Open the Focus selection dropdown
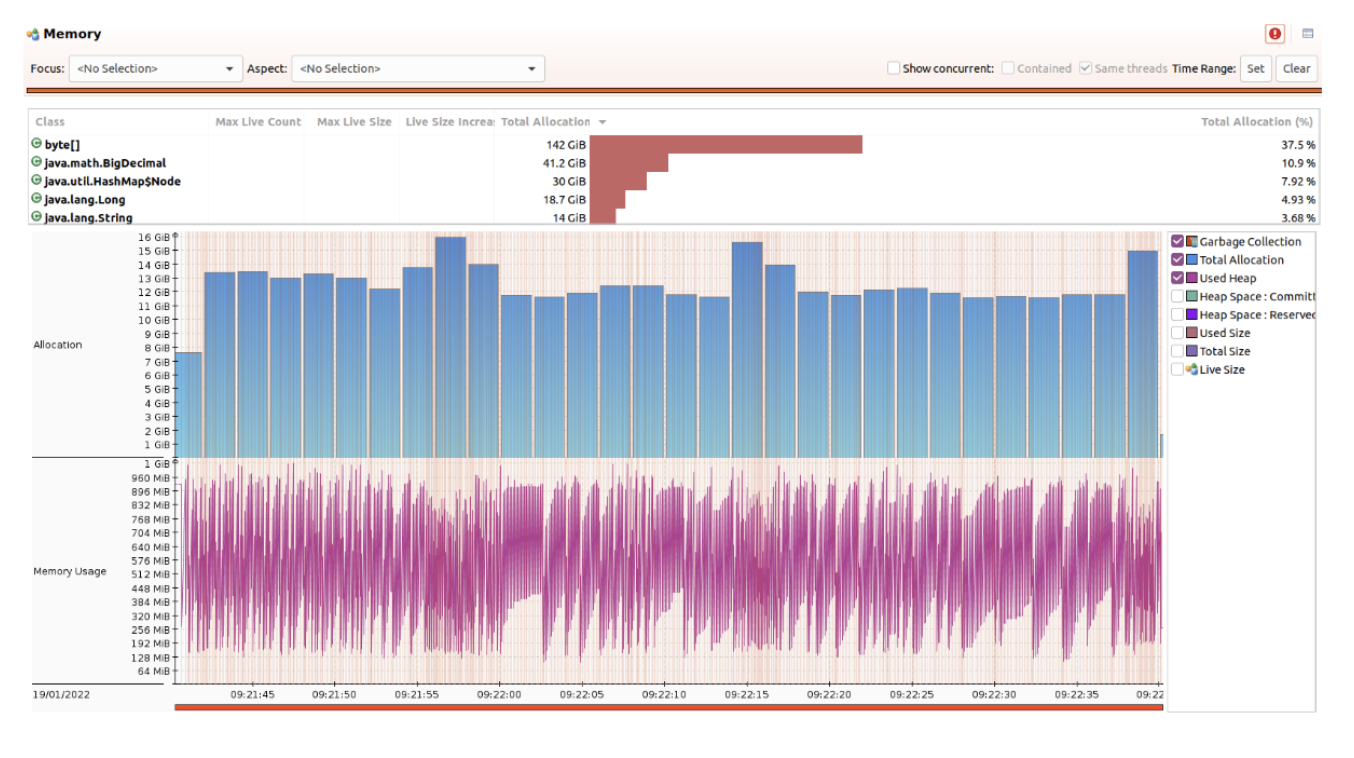The image size is (1354, 758). tap(155, 68)
